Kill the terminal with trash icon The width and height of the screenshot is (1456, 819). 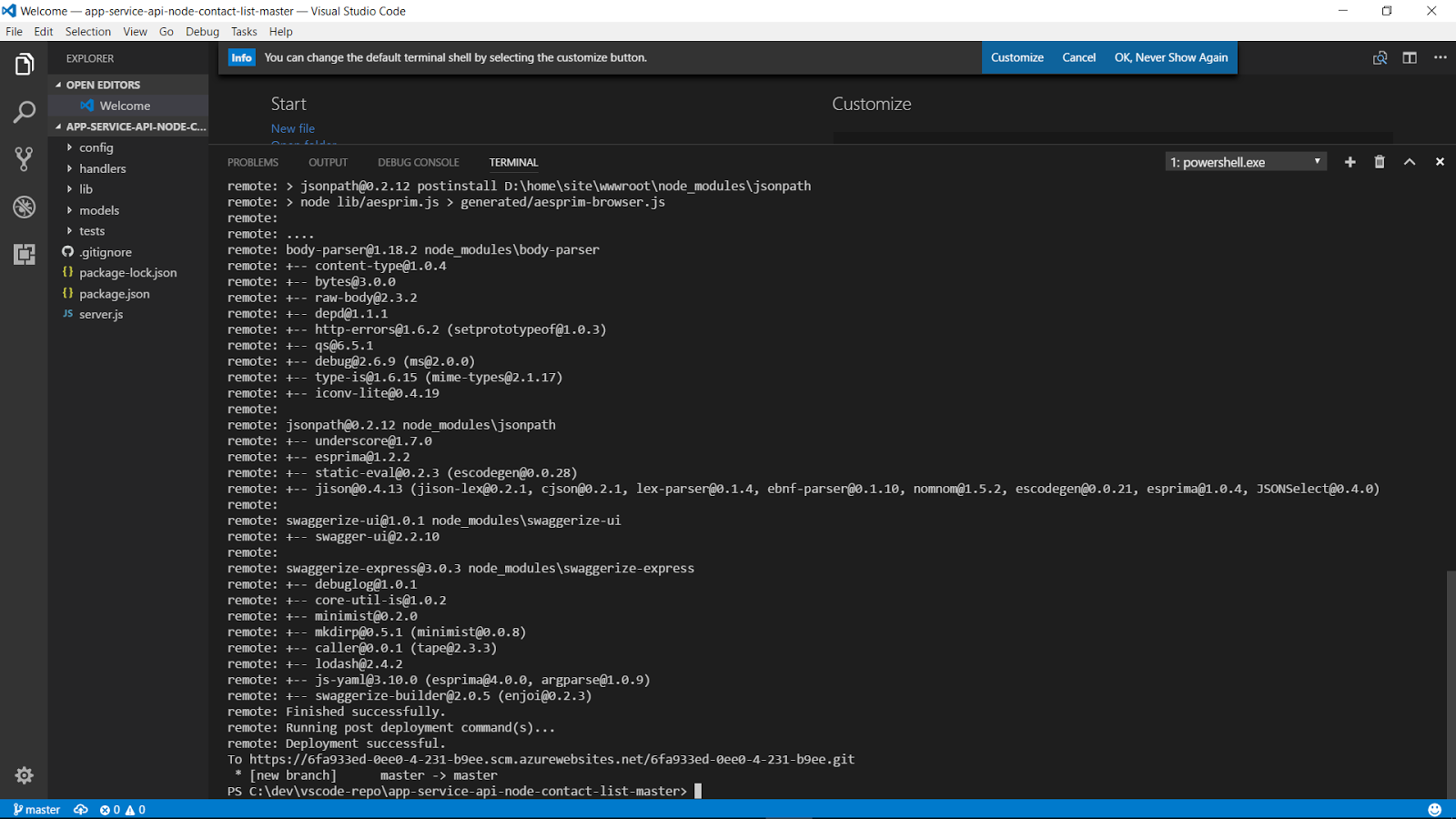point(1380,162)
